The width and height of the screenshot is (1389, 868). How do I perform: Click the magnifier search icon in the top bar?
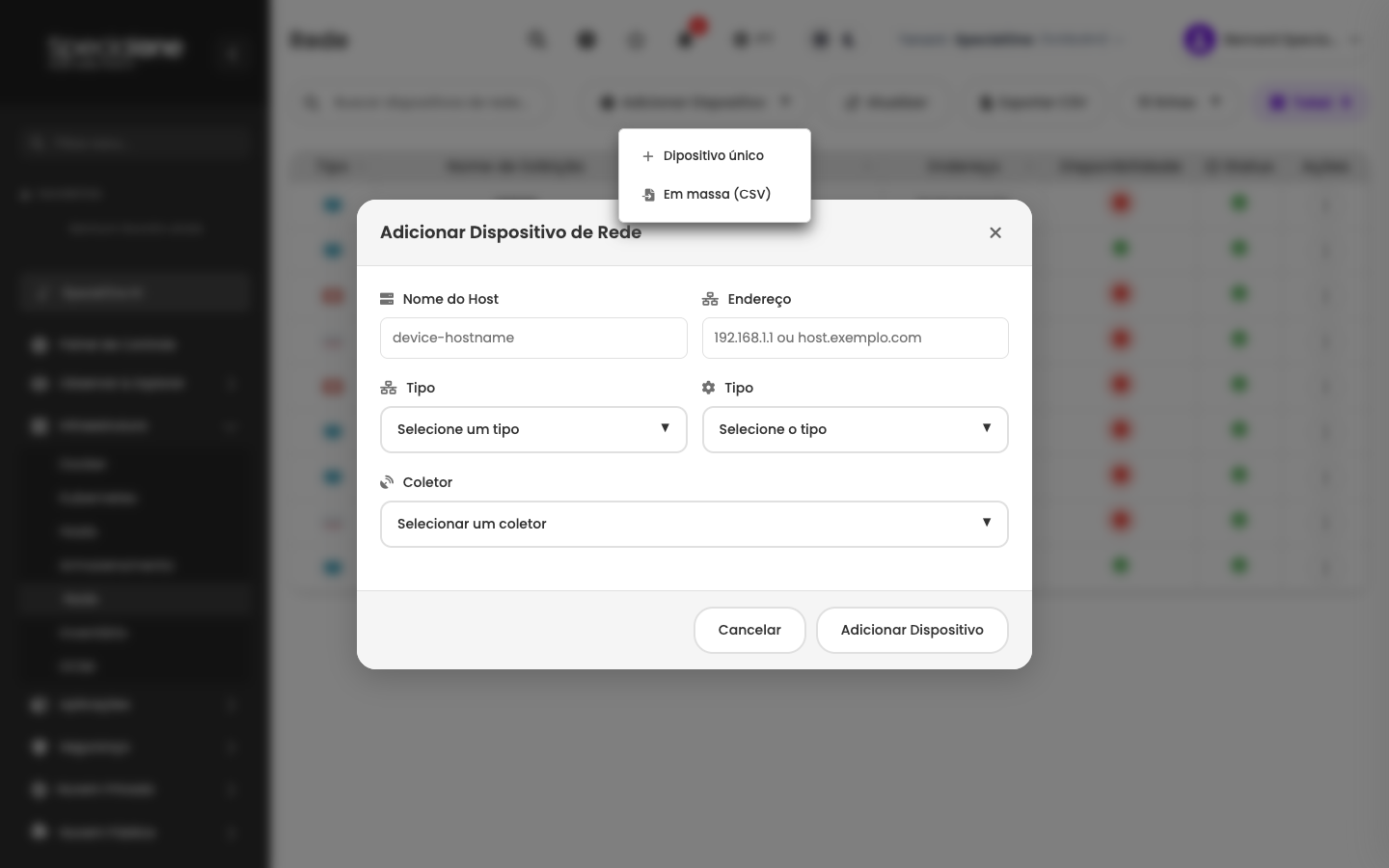537,40
